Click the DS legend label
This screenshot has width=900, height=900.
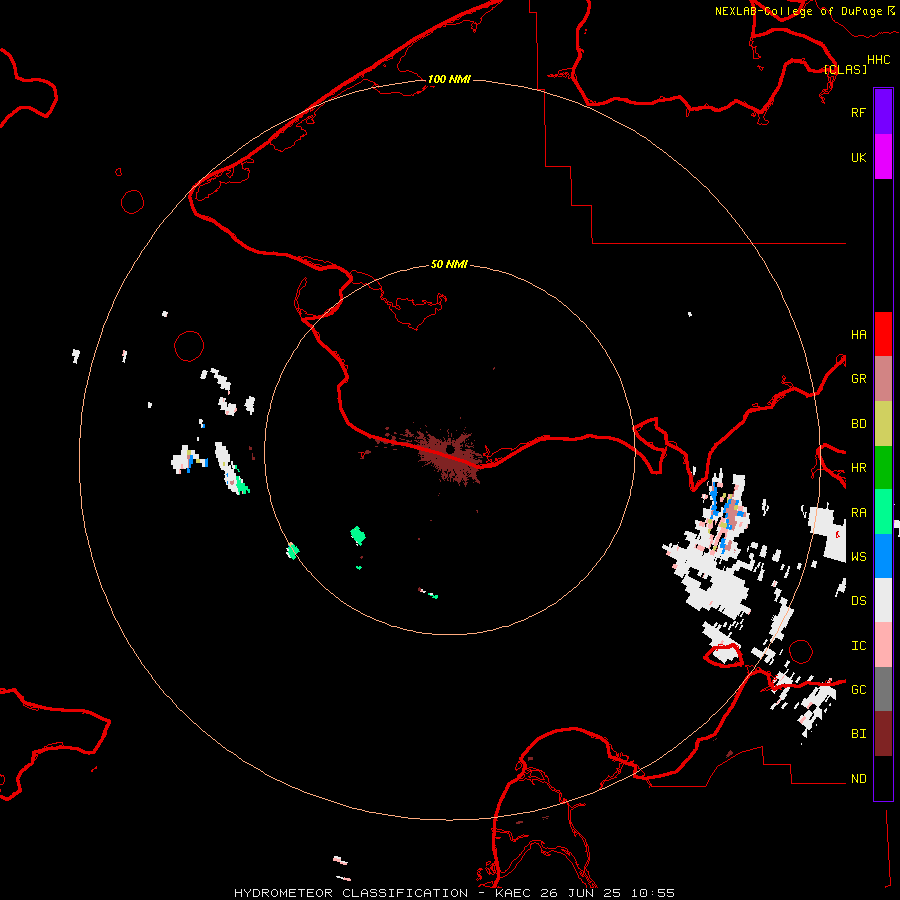pyautogui.click(x=859, y=601)
